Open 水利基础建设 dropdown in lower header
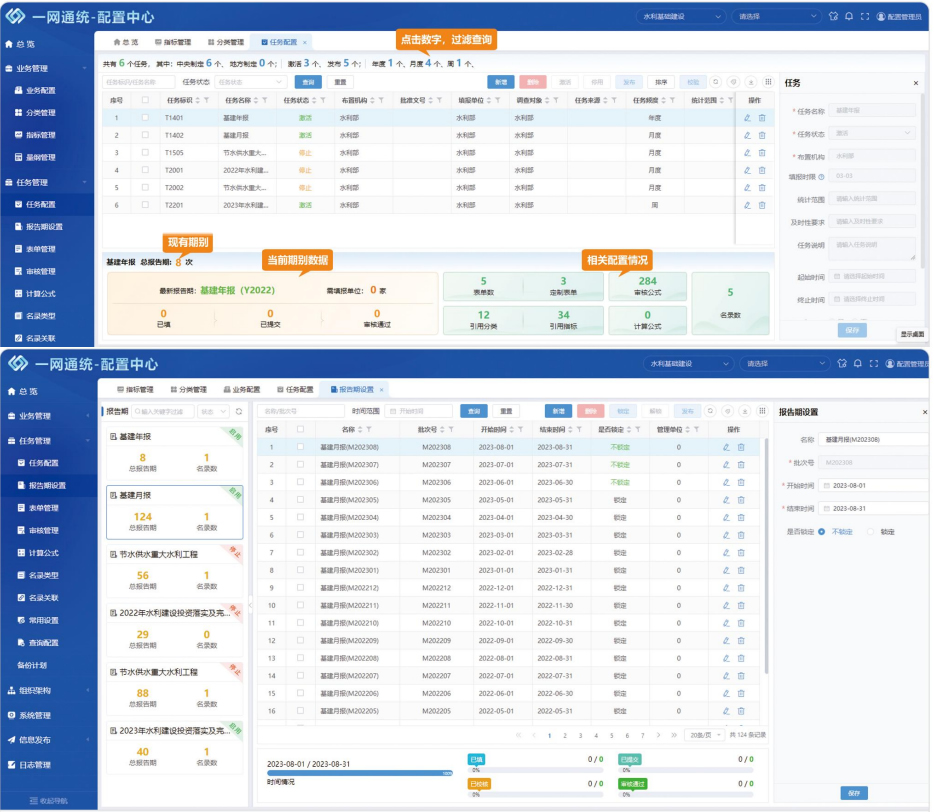Viewport: 934px width, 812px height. (687, 364)
